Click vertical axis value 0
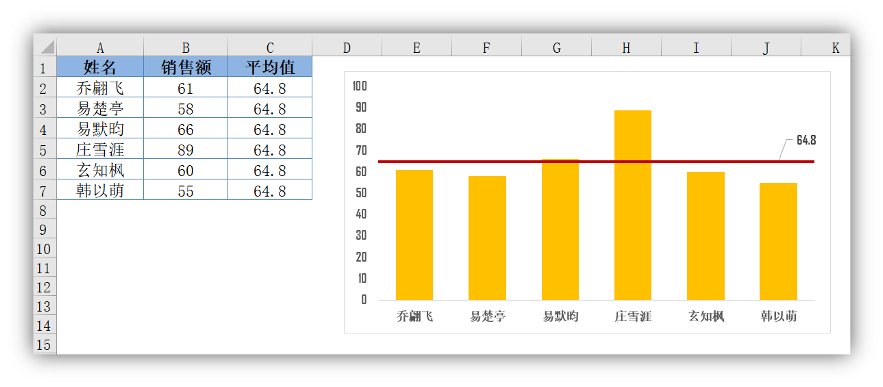Viewport: 883px width, 387px height. [364, 300]
